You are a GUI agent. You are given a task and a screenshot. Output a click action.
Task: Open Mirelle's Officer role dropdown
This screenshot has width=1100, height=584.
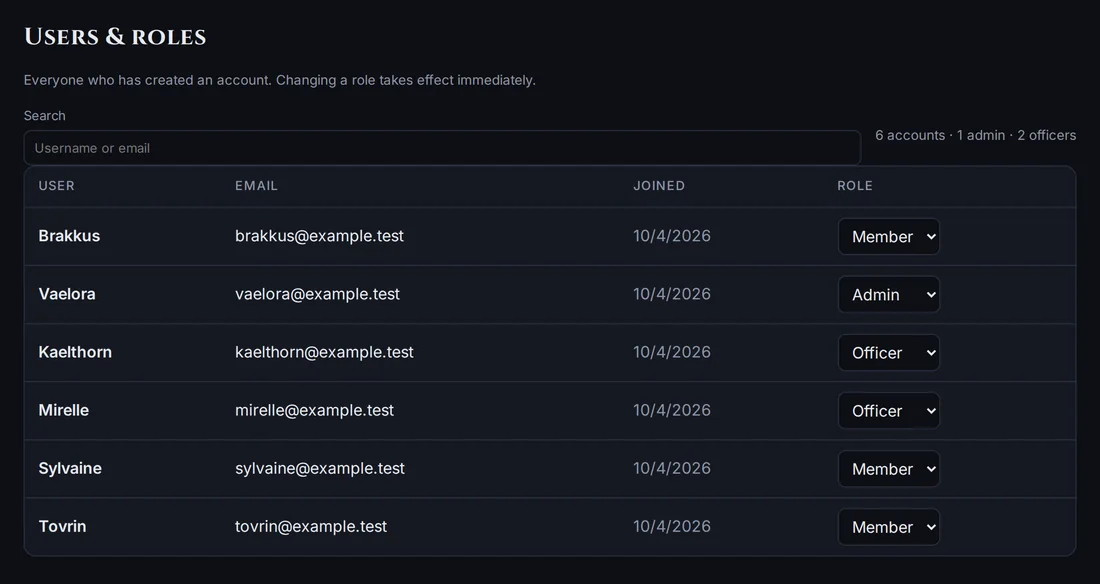coord(889,411)
